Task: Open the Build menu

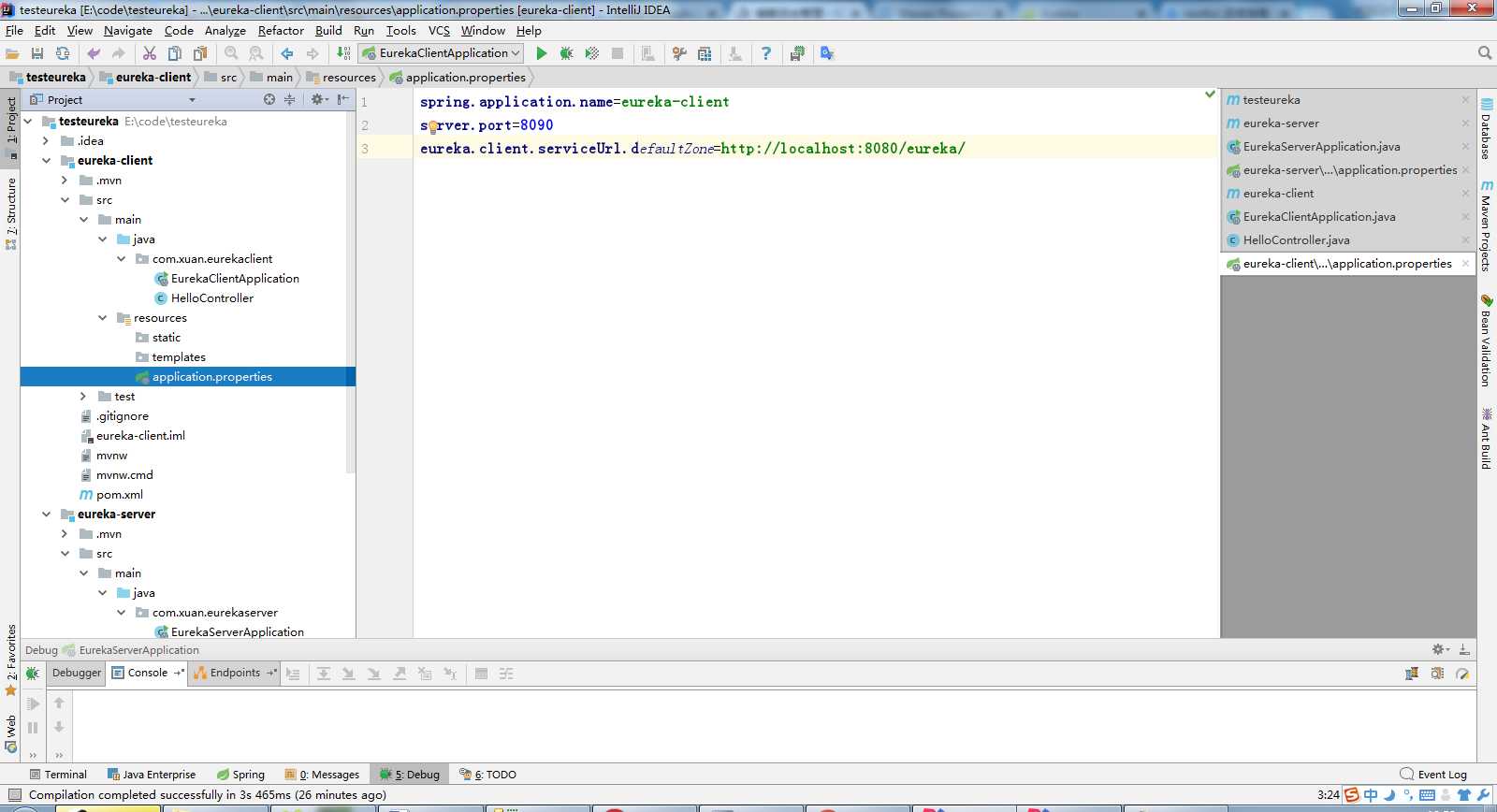Action: coord(328,31)
